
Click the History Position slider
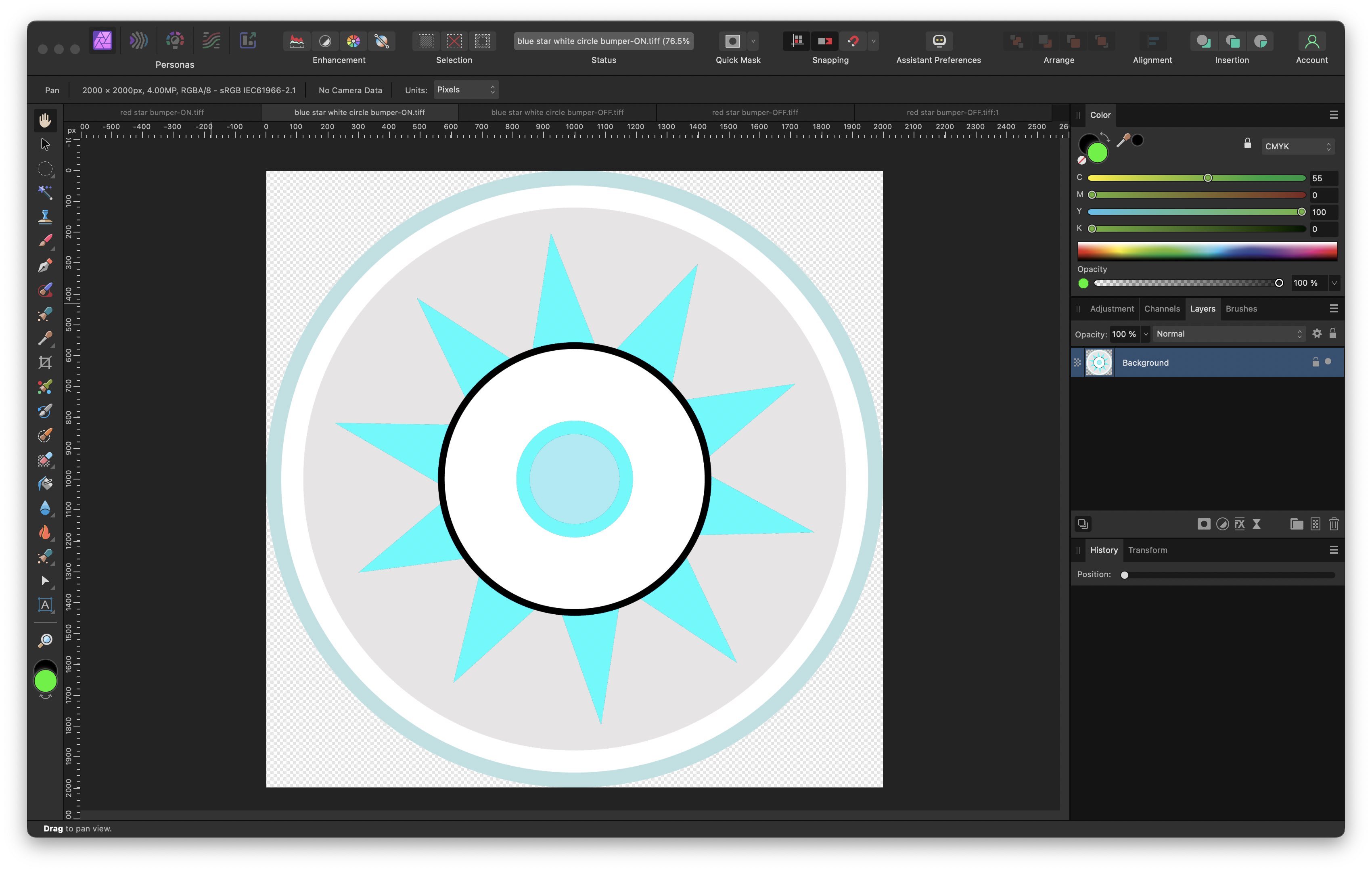click(x=1229, y=575)
